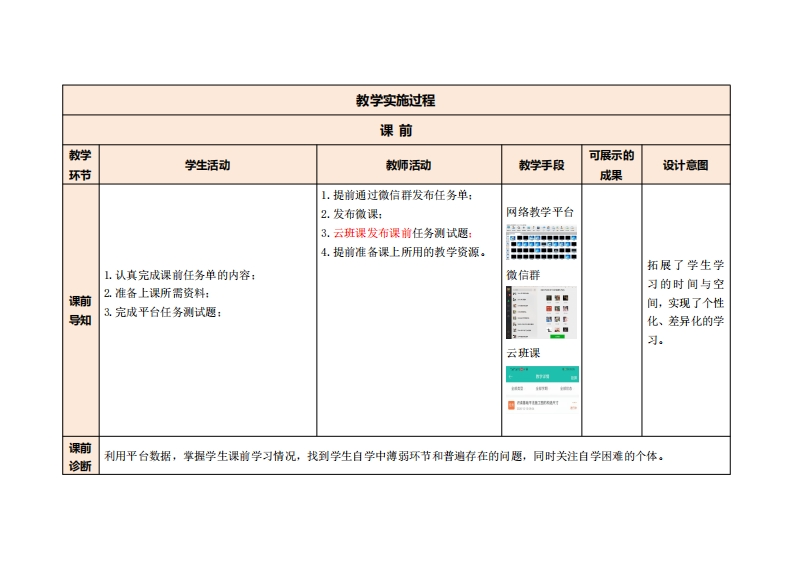Screen dimensions: 793x561
Task: Open the 微信群 screenshot thumbnail
Action: (x=541, y=313)
